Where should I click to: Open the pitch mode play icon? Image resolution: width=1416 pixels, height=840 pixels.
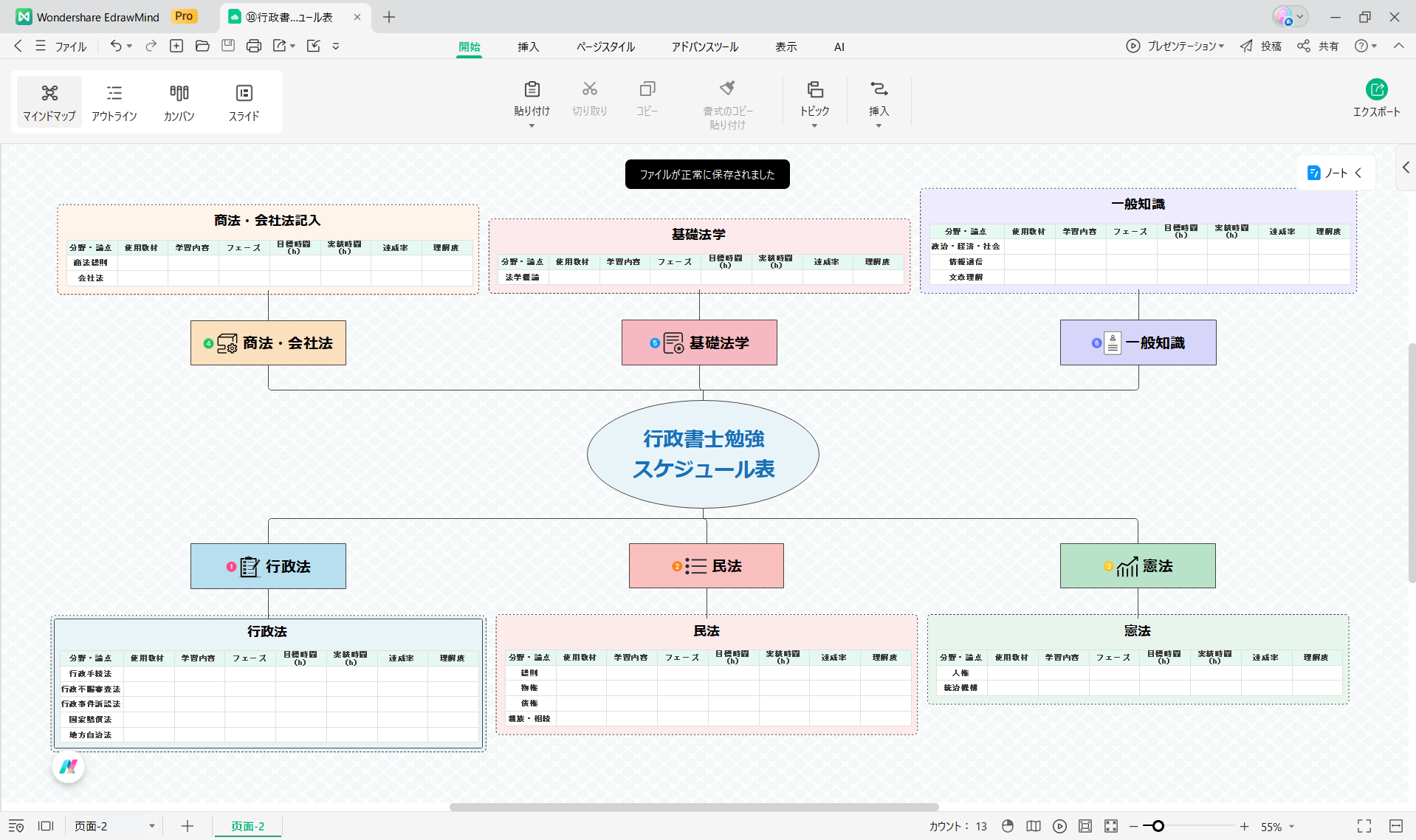[x=1060, y=827]
